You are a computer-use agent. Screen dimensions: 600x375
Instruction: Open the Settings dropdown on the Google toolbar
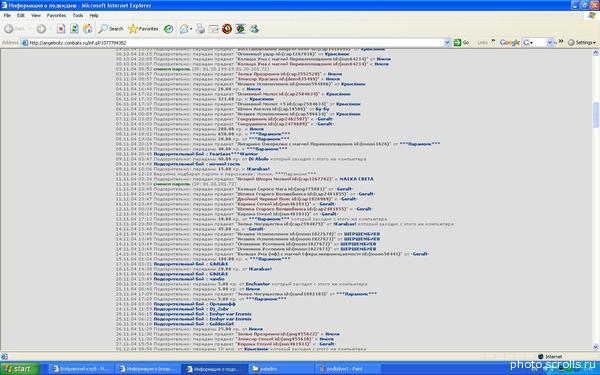[x=582, y=42]
